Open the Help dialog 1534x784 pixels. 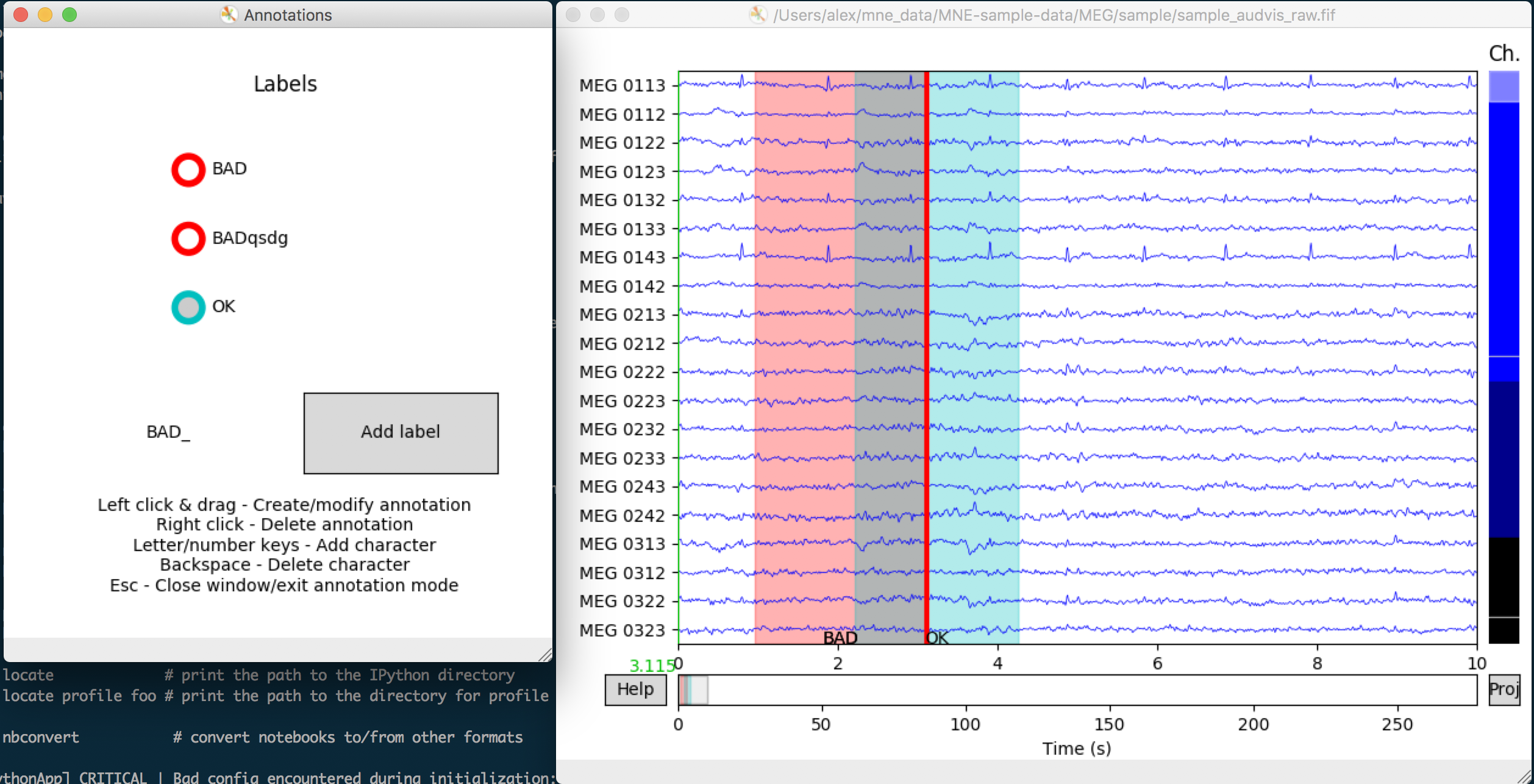point(635,689)
